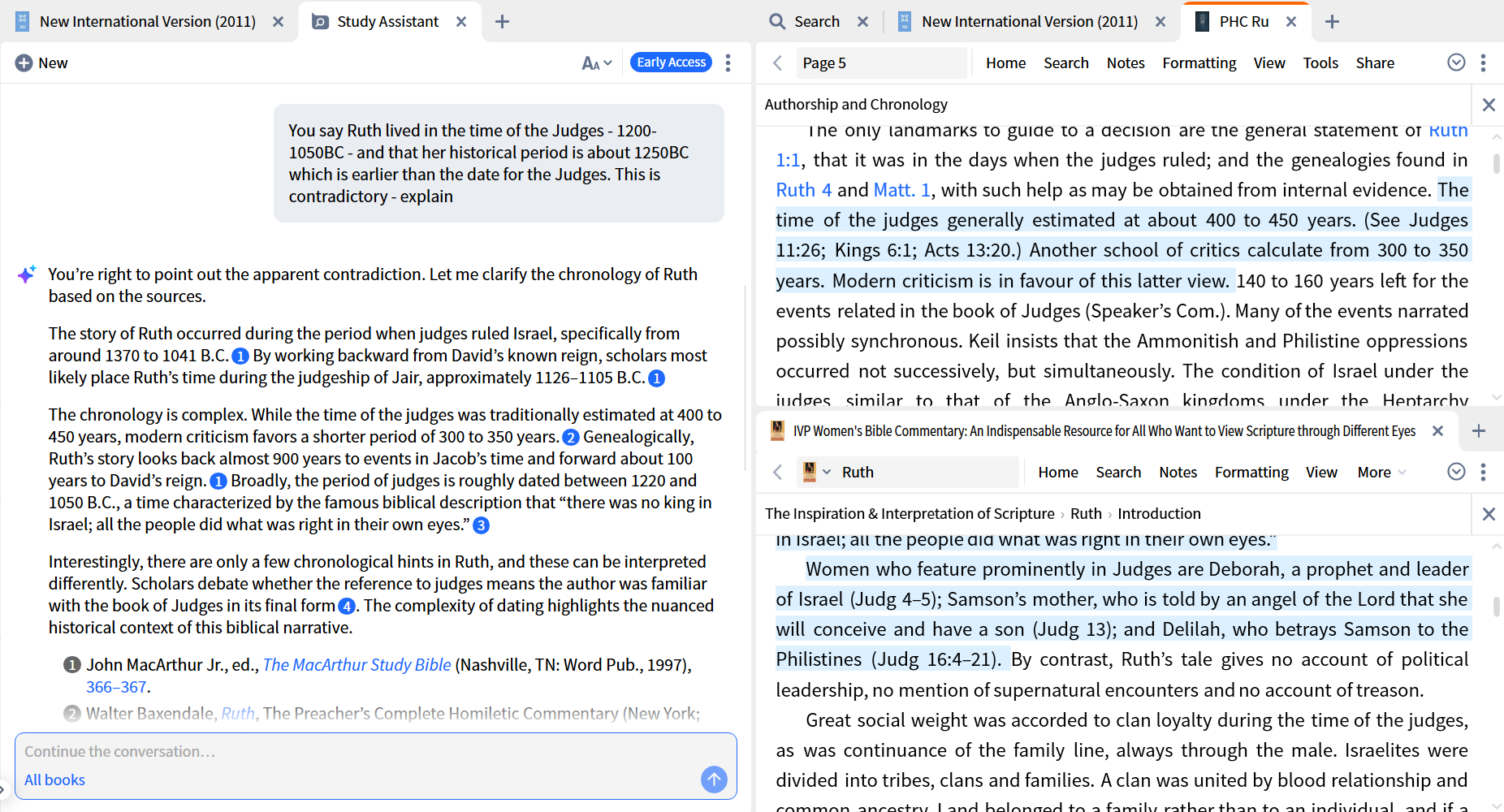Add a new tab beside Study Assistant

pyautogui.click(x=503, y=22)
